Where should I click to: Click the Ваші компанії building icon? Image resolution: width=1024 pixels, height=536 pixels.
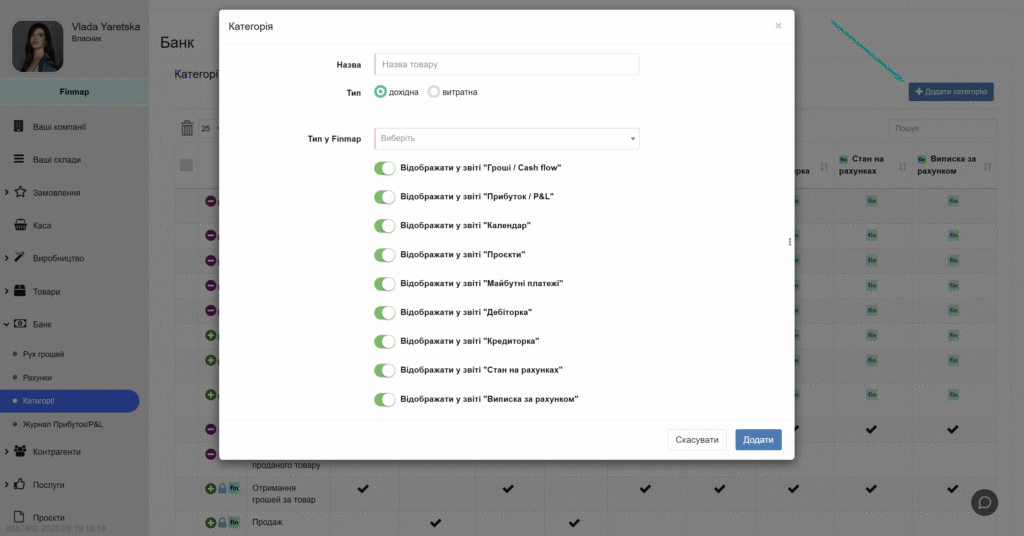[19, 126]
